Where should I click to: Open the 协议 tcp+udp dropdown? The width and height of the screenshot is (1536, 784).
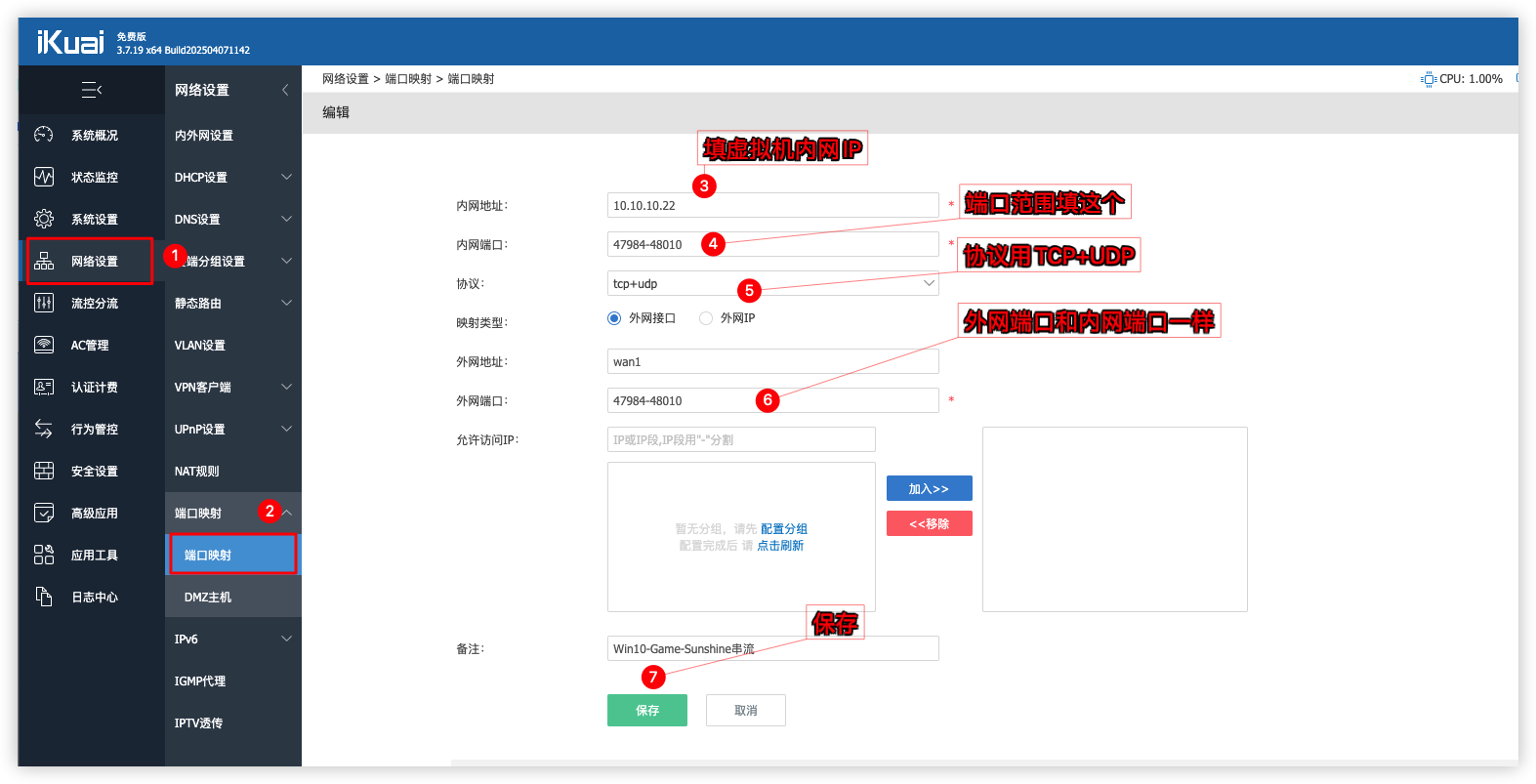pyautogui.click(x=772, y=283)
